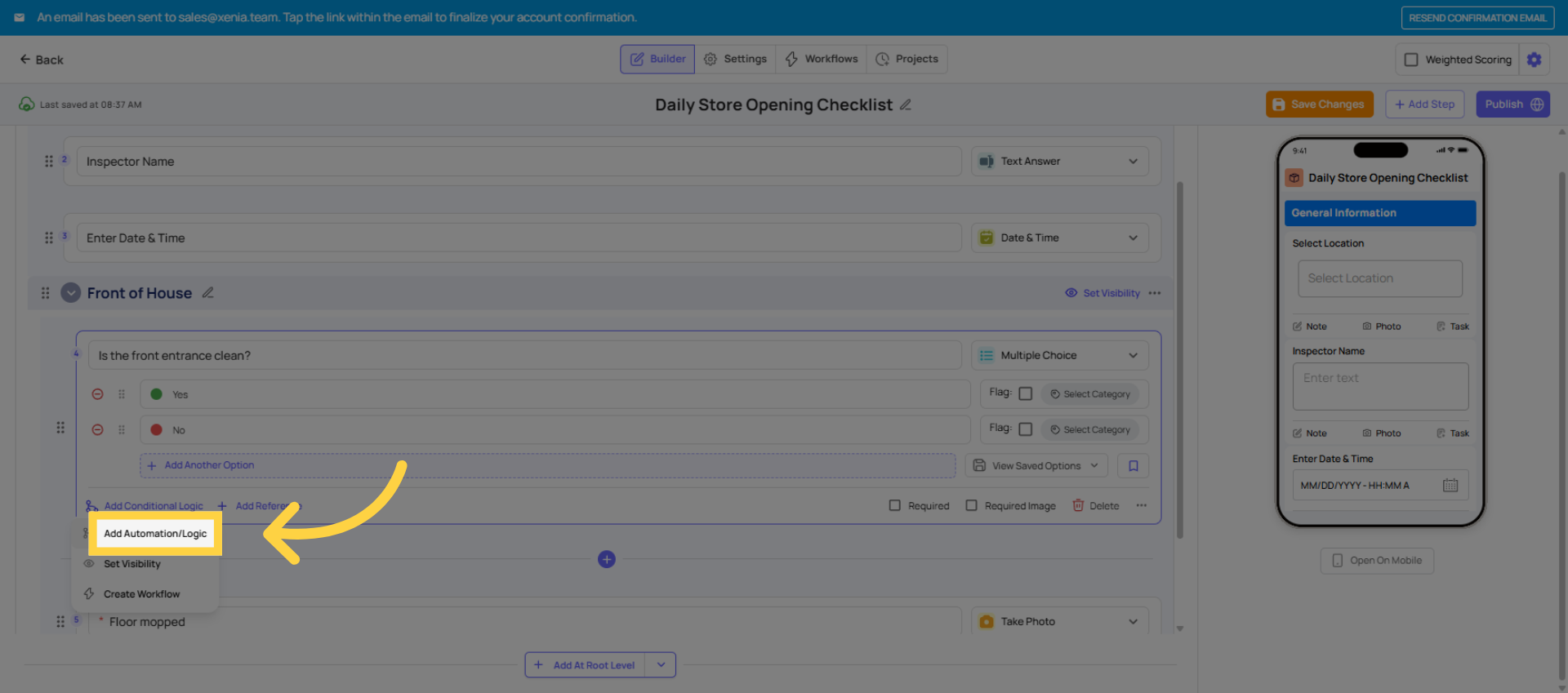Viewport: 1568px width, 693px height.
Task: Rename Front of House section pencil icon
Action: [x=208, y=292]
